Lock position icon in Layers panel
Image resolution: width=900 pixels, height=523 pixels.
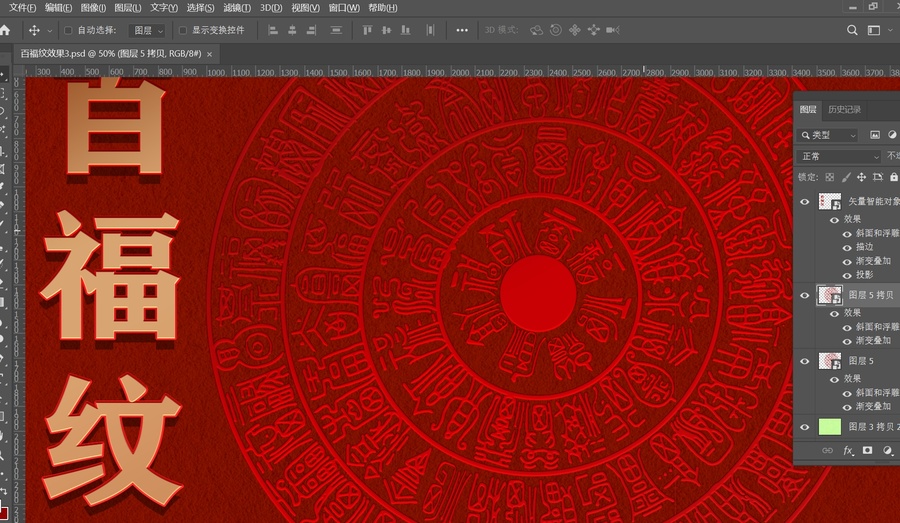862,177
